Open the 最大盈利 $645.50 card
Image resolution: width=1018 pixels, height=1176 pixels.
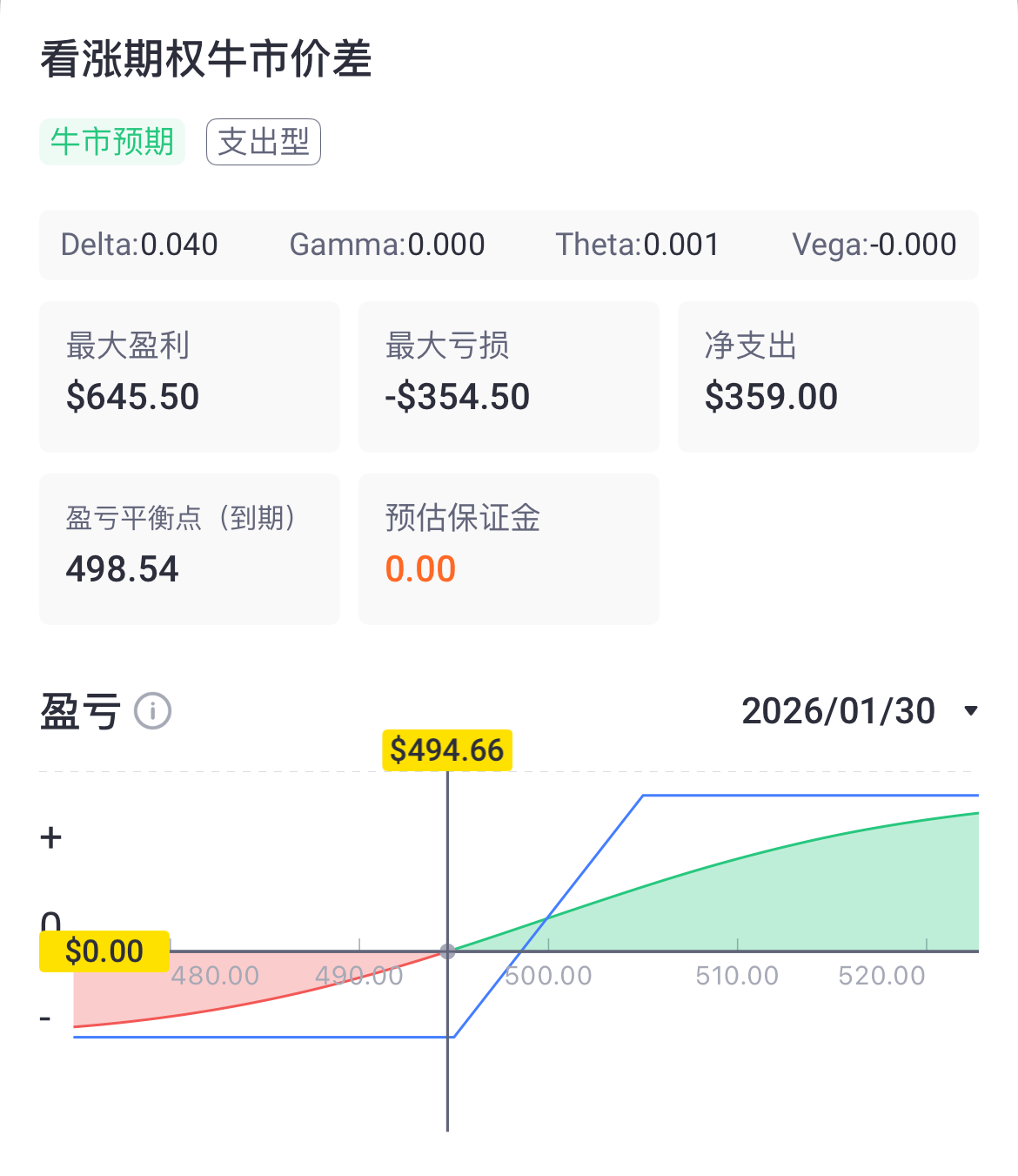pyautogui.click(x=189, y=376)
